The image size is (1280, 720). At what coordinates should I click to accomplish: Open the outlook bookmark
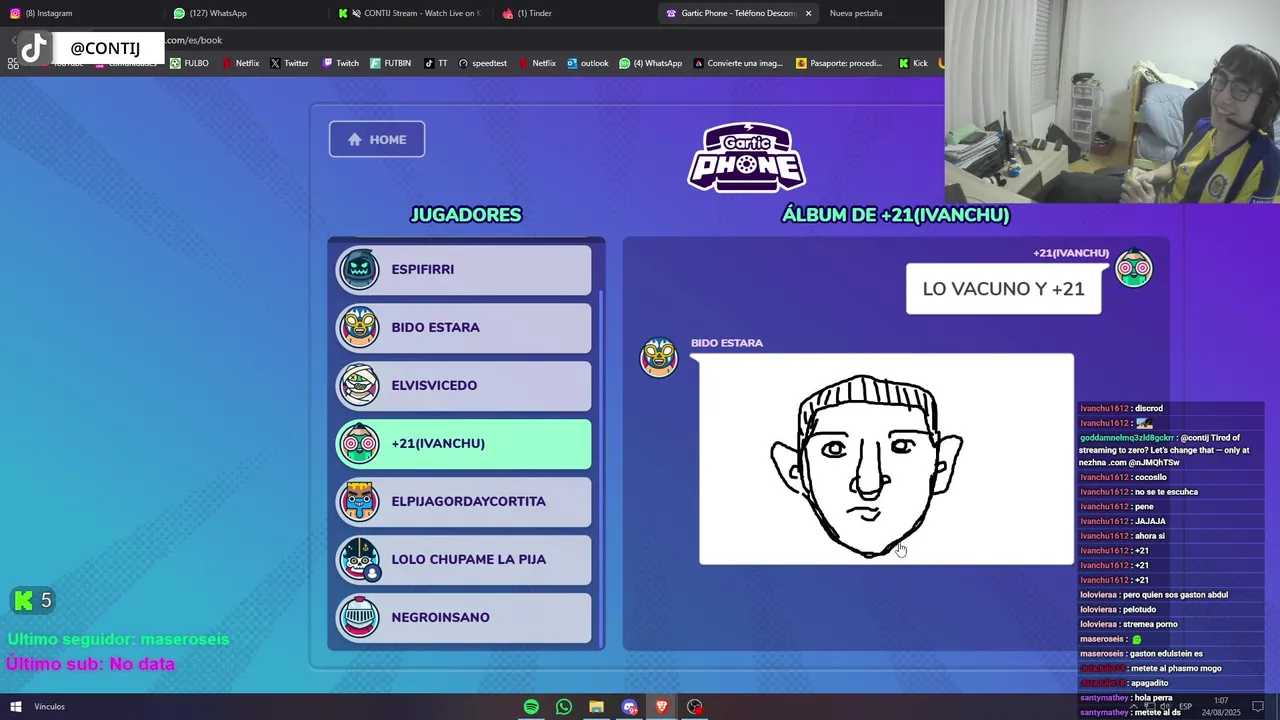588,63
